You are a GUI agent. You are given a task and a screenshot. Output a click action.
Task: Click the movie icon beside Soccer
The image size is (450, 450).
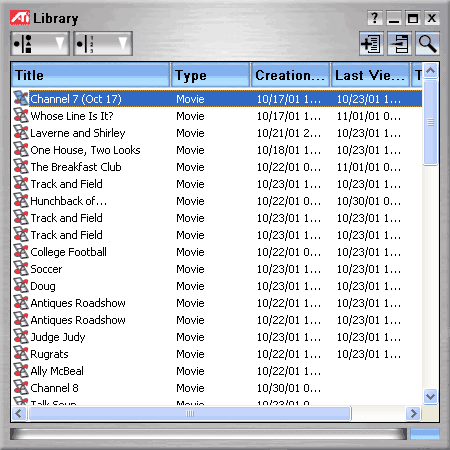21,269
